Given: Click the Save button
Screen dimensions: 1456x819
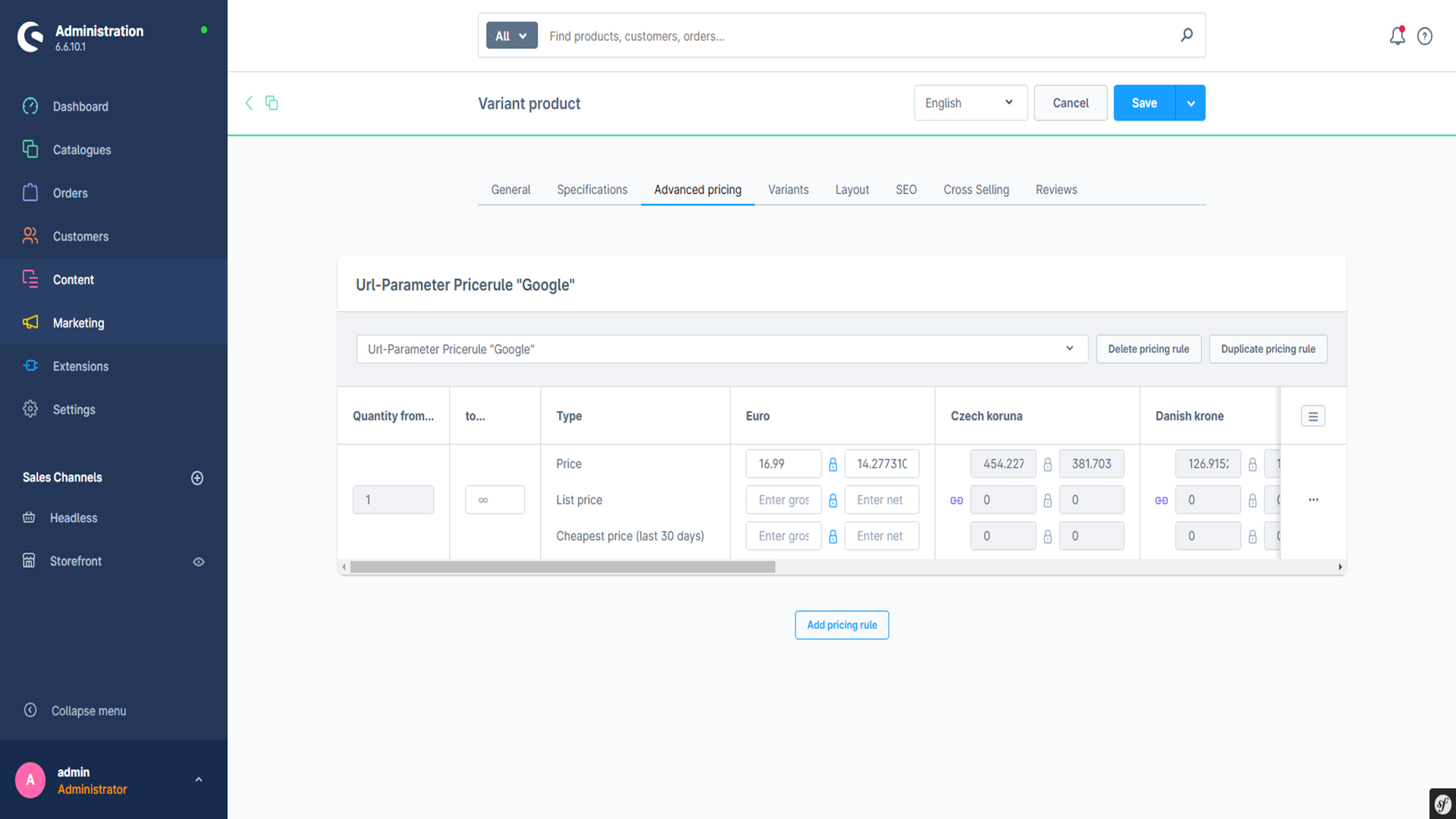Looking at the screenshot, I should (1144, 103).
